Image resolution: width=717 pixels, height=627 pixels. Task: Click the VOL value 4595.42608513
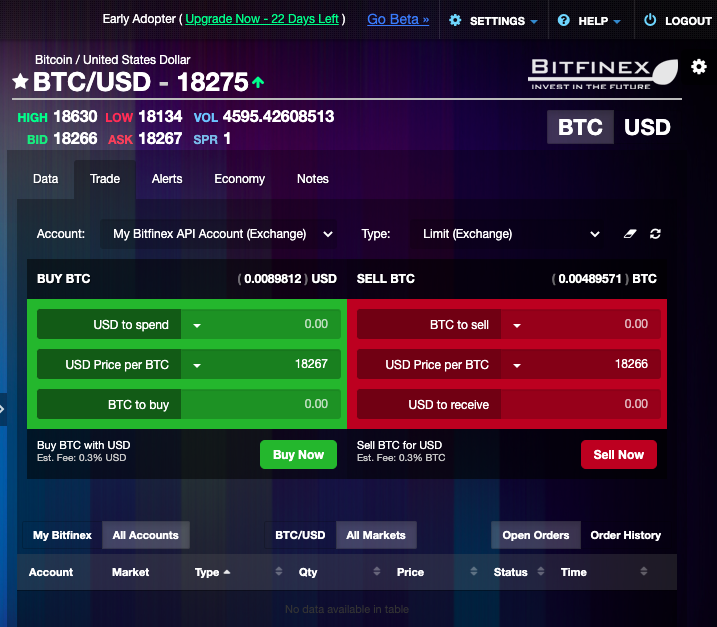(x=278, y=117)
